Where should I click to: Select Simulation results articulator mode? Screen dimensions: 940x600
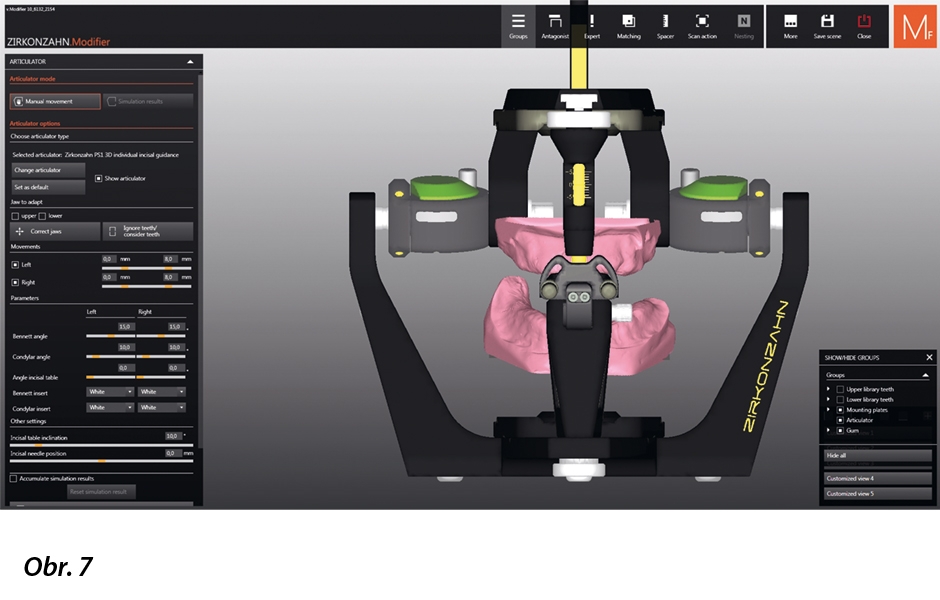[148, 101]
